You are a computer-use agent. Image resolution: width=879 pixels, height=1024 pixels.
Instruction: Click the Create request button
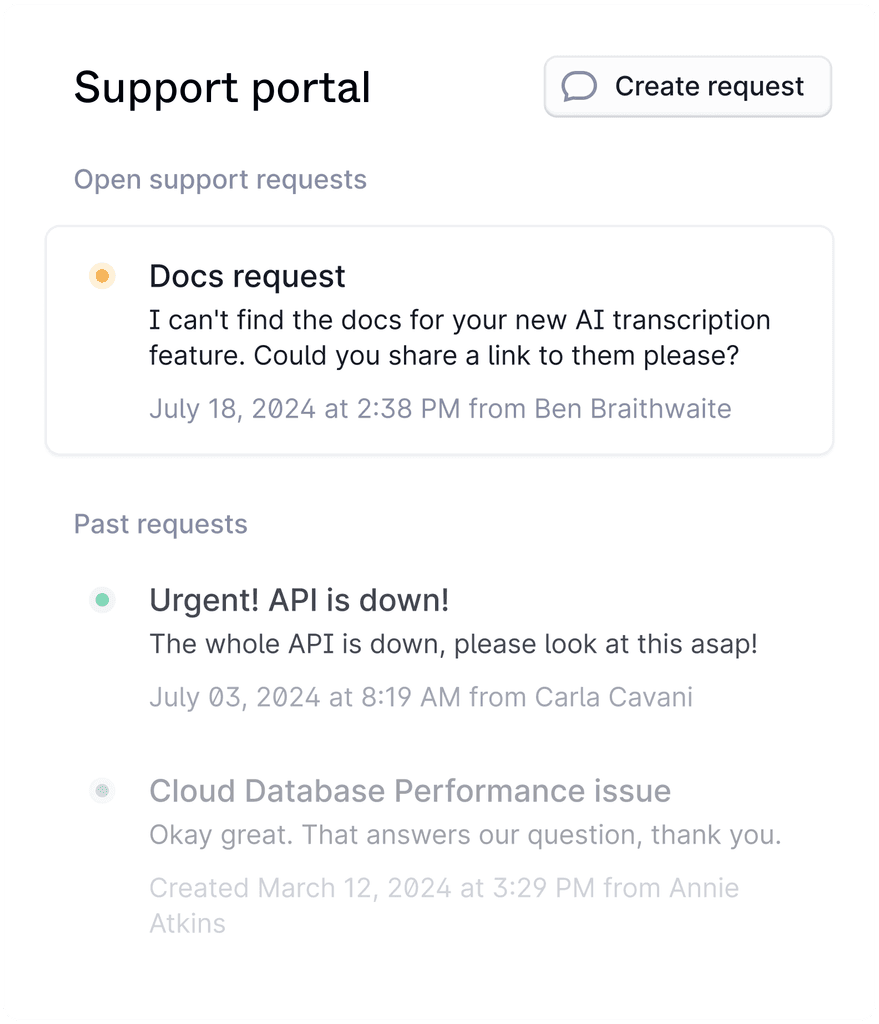tap(687, 87)
